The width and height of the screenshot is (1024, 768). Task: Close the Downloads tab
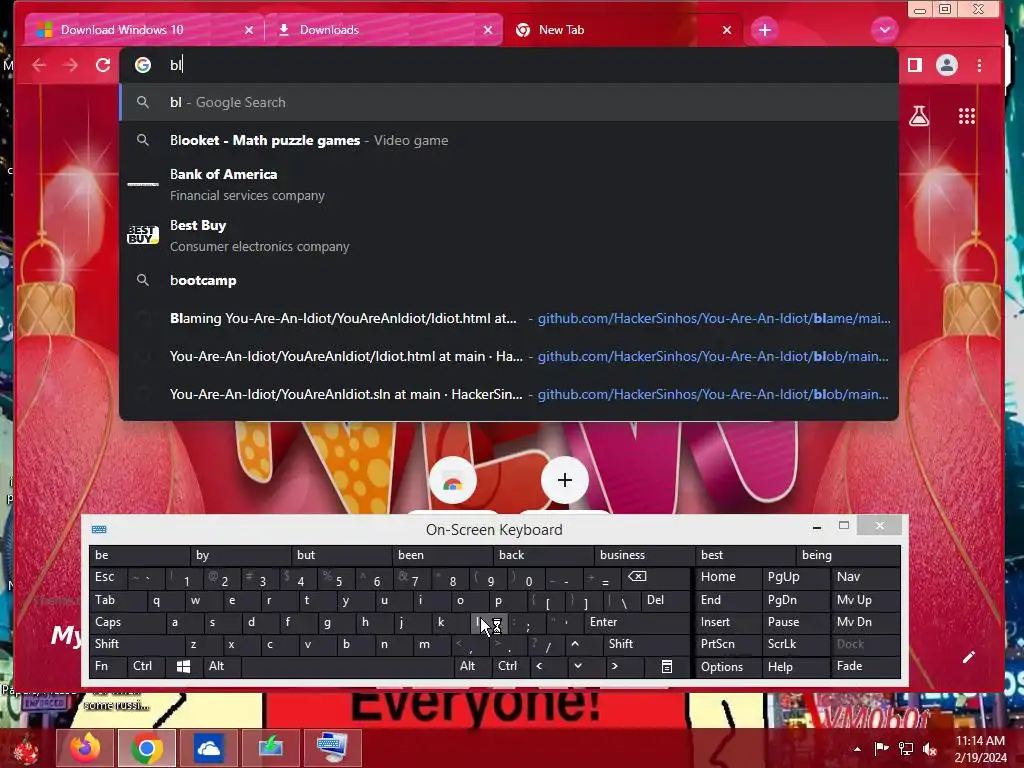click(488, 30)
